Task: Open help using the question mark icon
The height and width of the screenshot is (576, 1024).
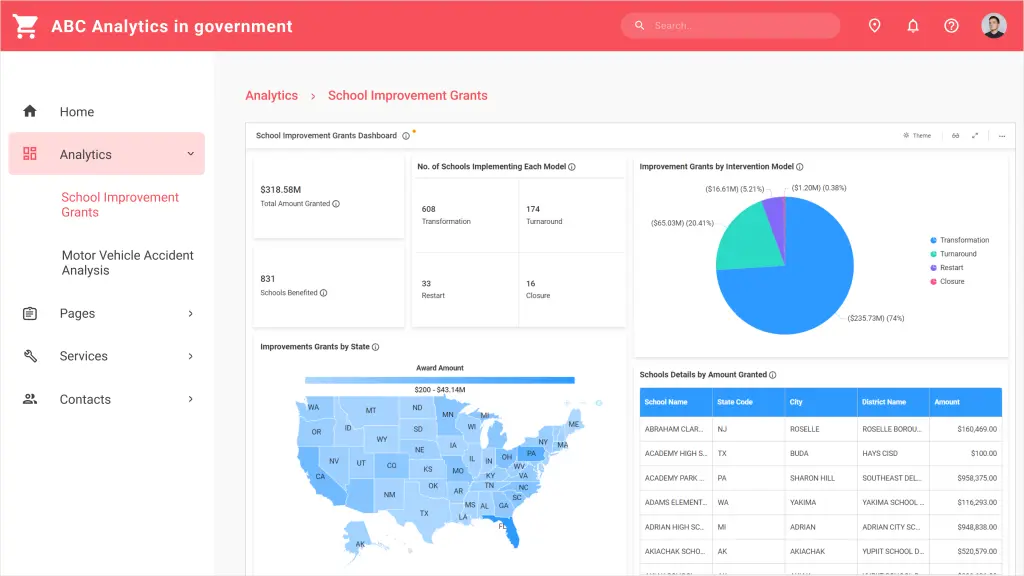Action: pos(951,25)
